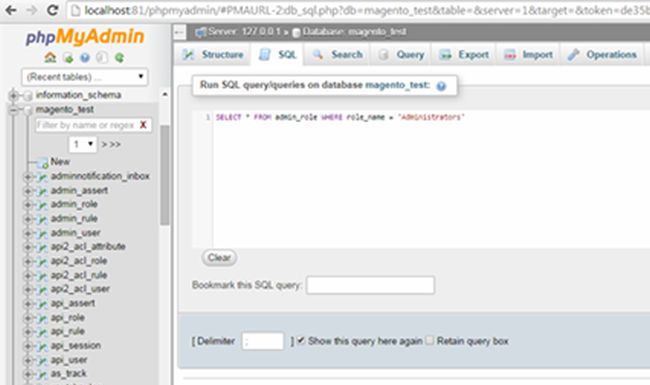Click the table icon for api2_acl_attribute
Viewport: 650px width, 385px height.
(x=42, y=247)
